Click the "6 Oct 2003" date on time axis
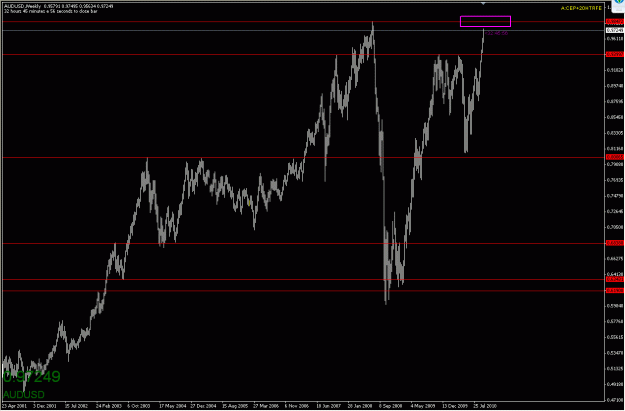625x411 pixels. pyautogui.click(x=139, y=405)
